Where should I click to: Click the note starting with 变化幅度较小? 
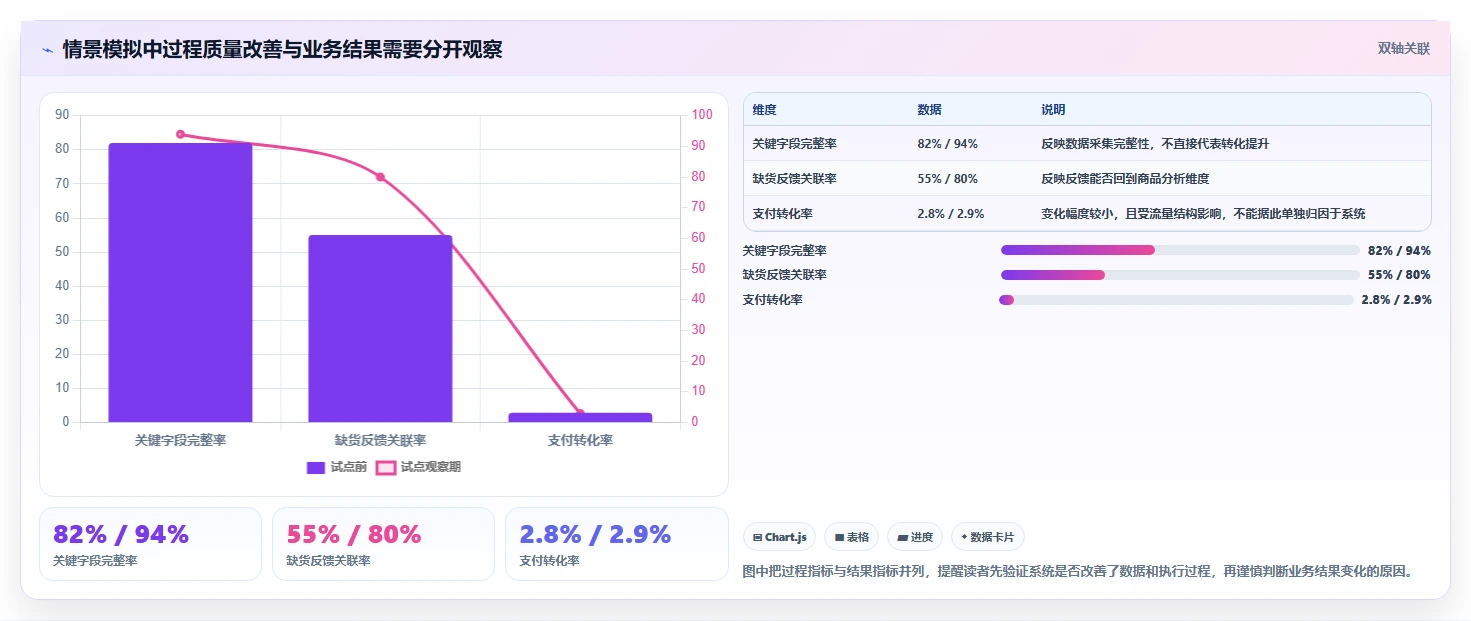pyautogui.click(x=1203, y=213)
